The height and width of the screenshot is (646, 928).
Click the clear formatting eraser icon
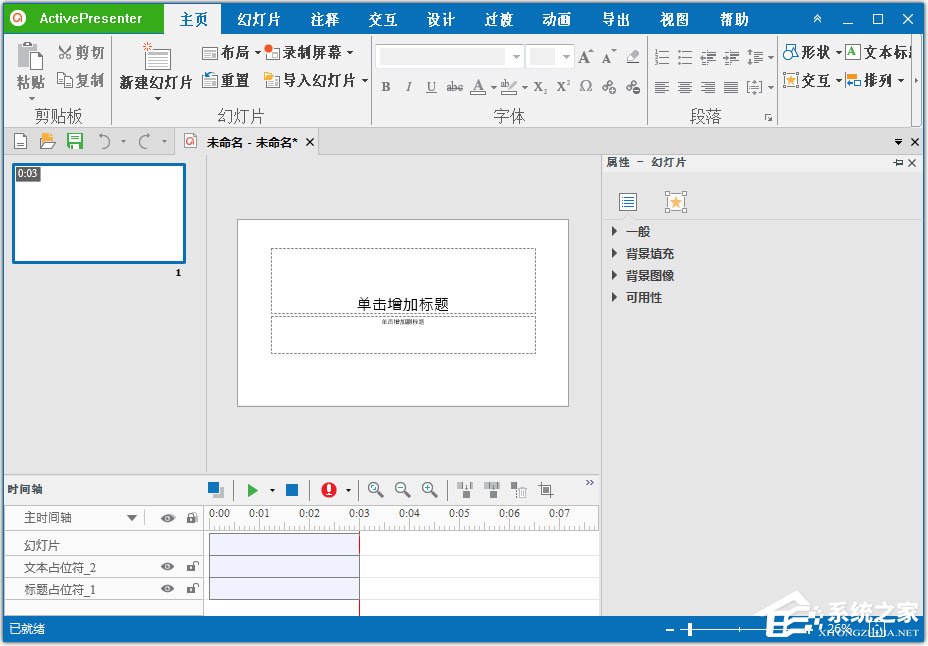click(x=633, y=57)
